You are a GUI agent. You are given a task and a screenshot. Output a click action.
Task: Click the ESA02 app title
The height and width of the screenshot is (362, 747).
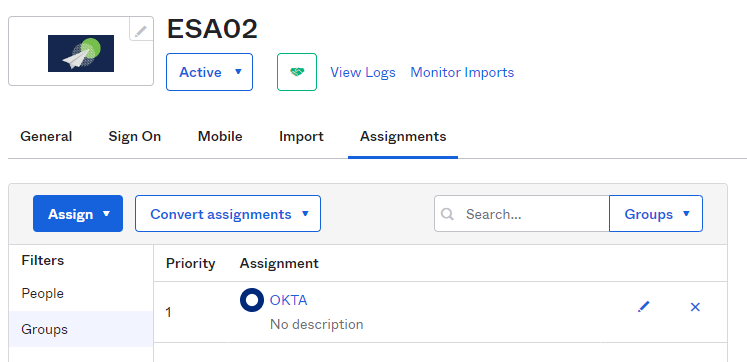pyautogui.click(x=212, y=29)
